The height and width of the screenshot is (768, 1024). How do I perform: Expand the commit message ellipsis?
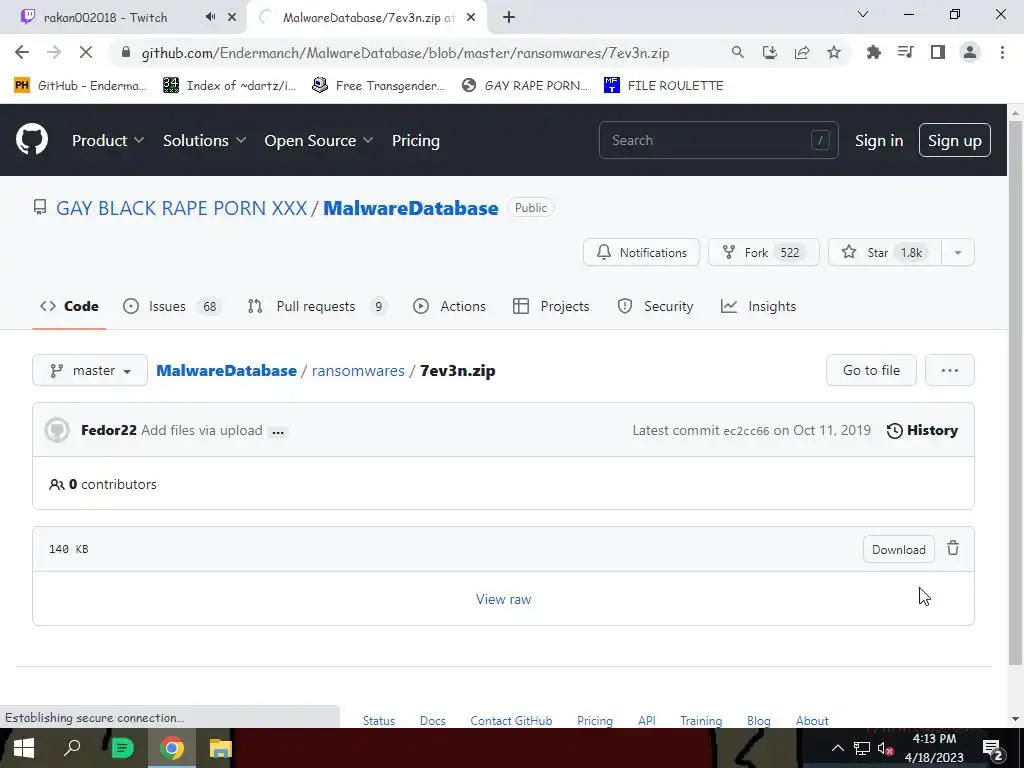(278, 432)
